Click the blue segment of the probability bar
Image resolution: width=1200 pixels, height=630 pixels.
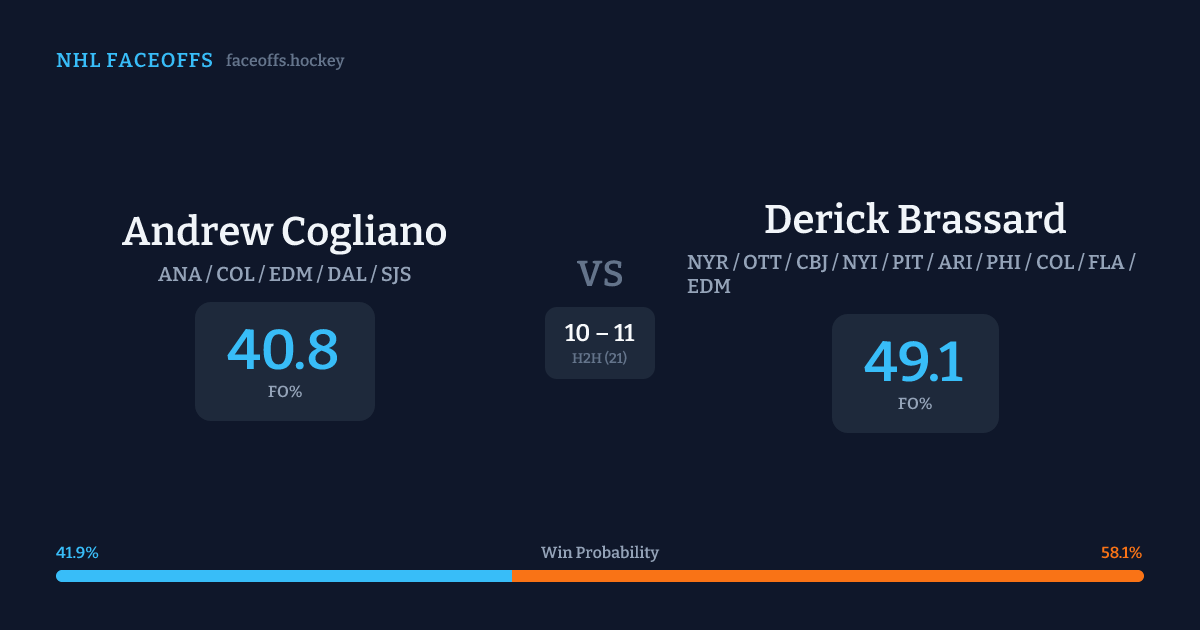tap(284, 576)
